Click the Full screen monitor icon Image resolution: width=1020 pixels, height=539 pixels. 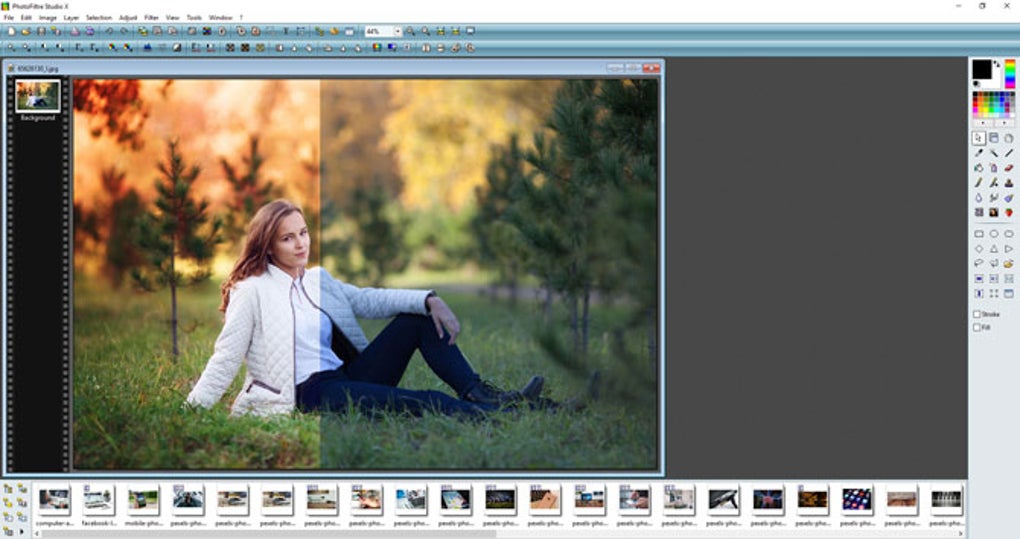point(470,31)
